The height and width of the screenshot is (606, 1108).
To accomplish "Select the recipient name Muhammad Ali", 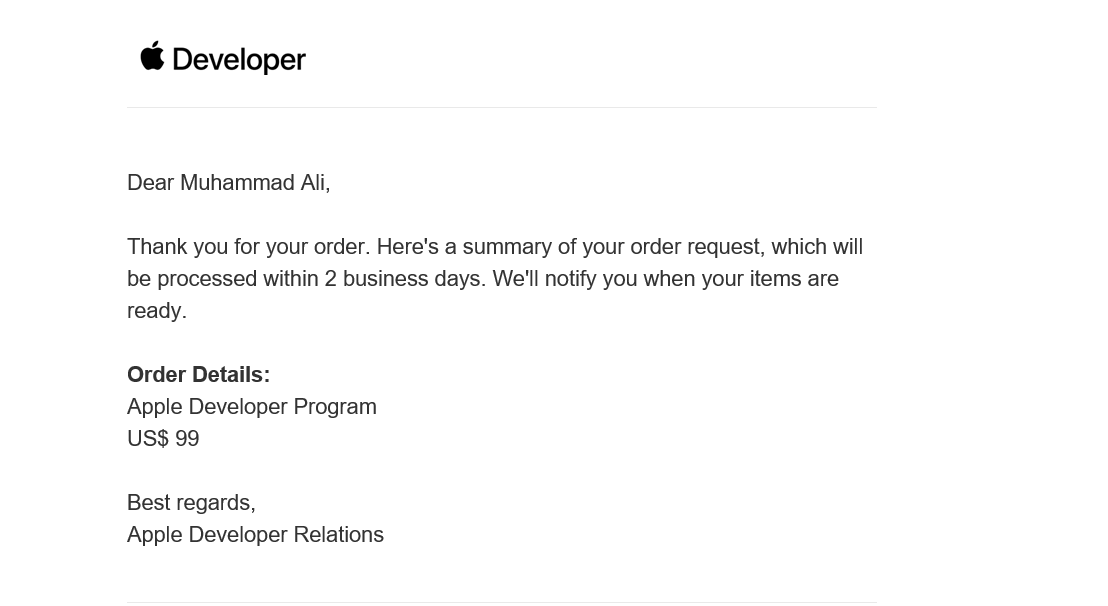I will [x=252, y=182].
